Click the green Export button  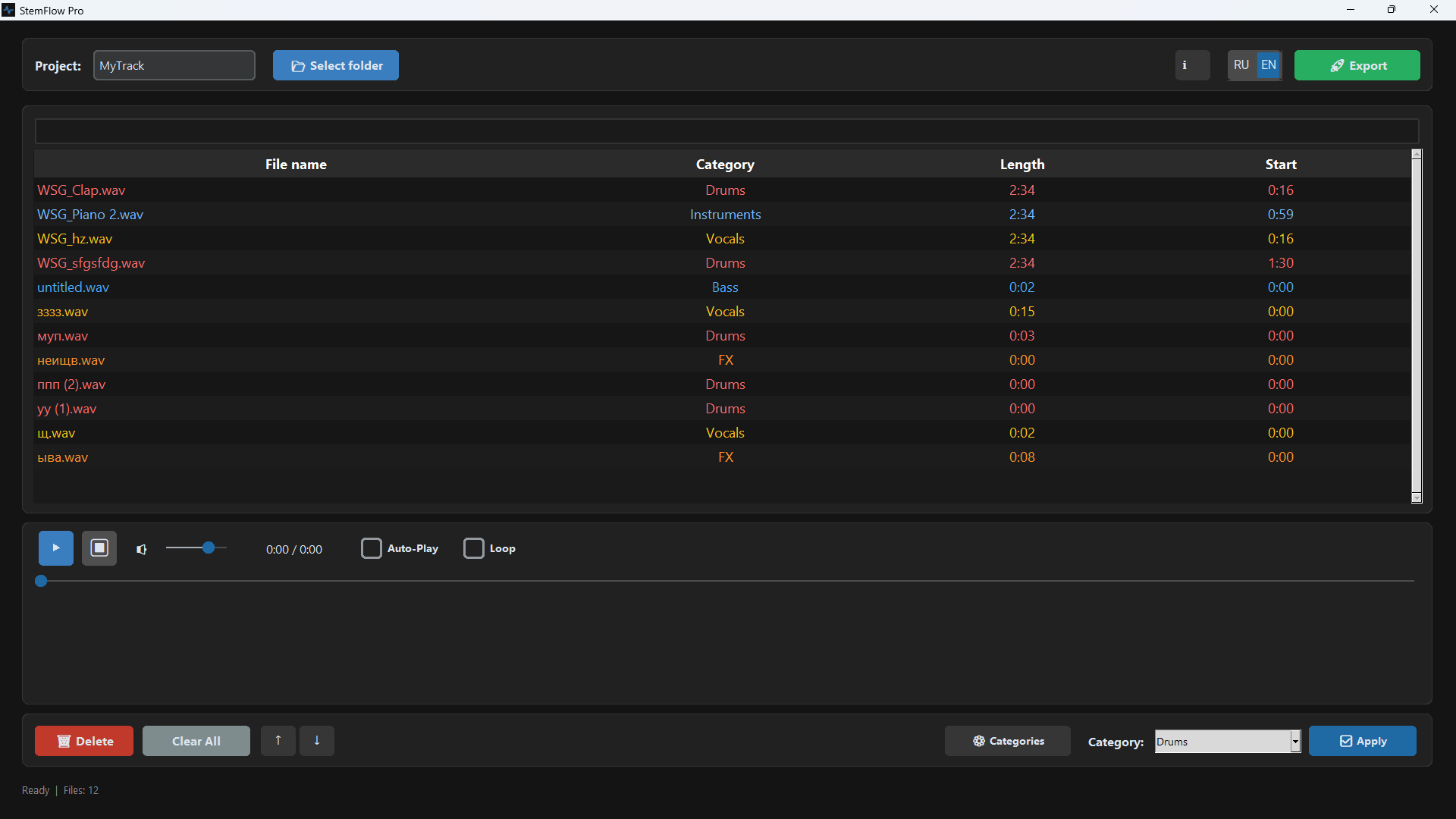[1357, 65]
